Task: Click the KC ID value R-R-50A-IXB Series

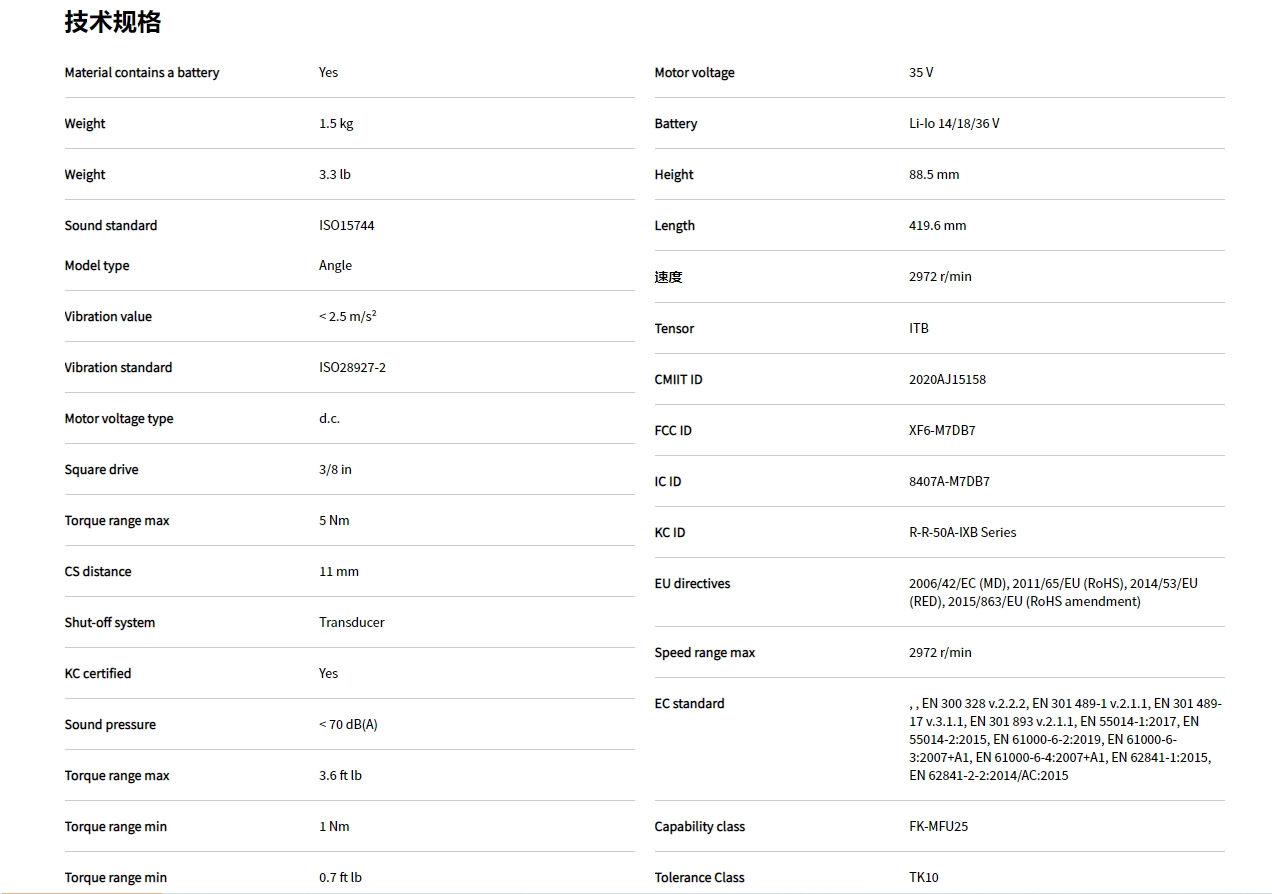Action: coord(962,532)
